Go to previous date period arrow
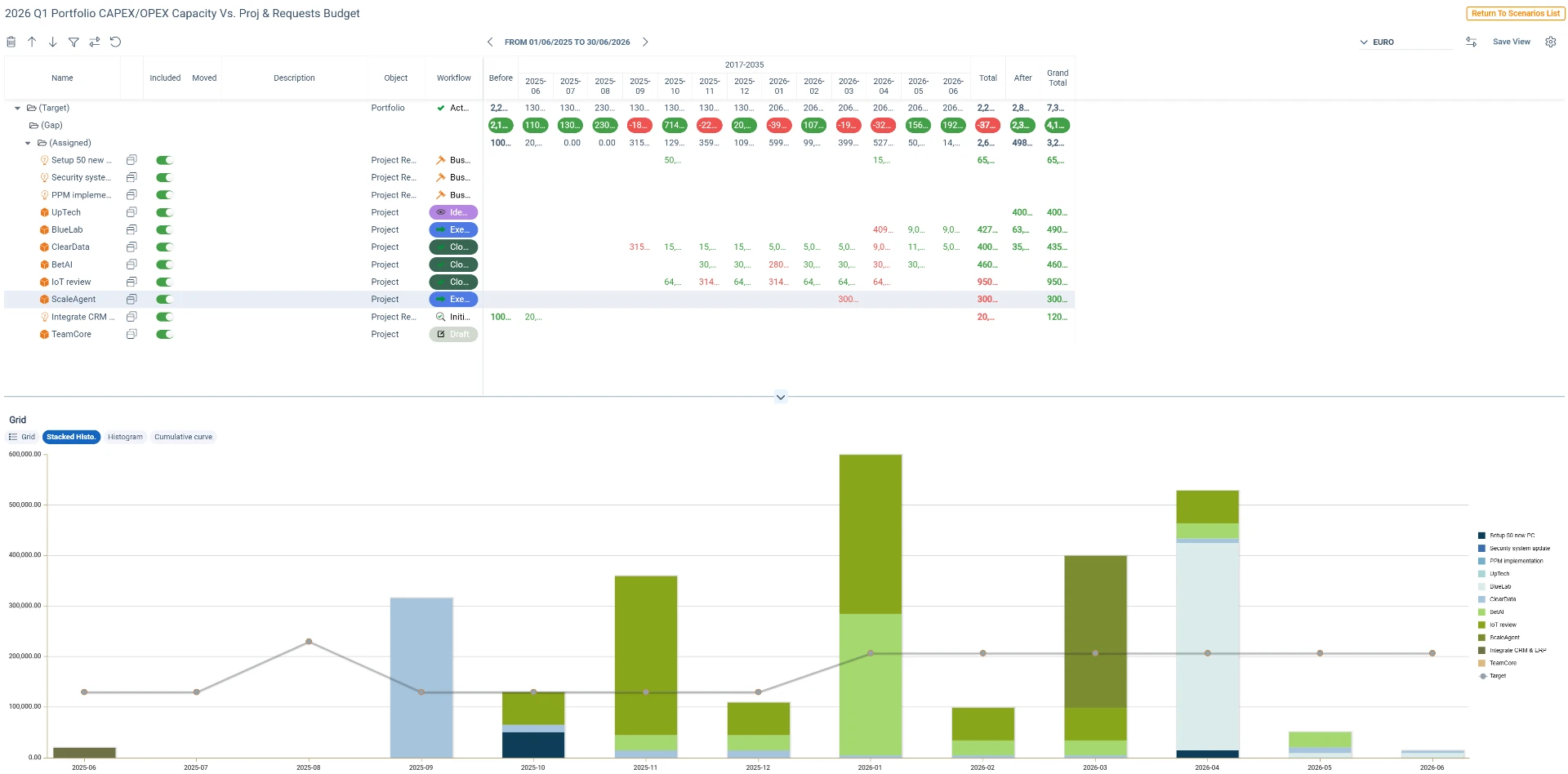Viewport: 1568px width, 774px height. pyautogui.click(x=490, y=42)
